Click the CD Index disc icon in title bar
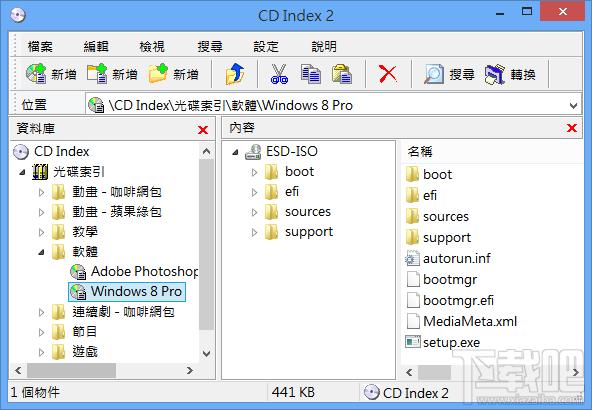This screenshot has height=410, width=592. pos(18,15)
